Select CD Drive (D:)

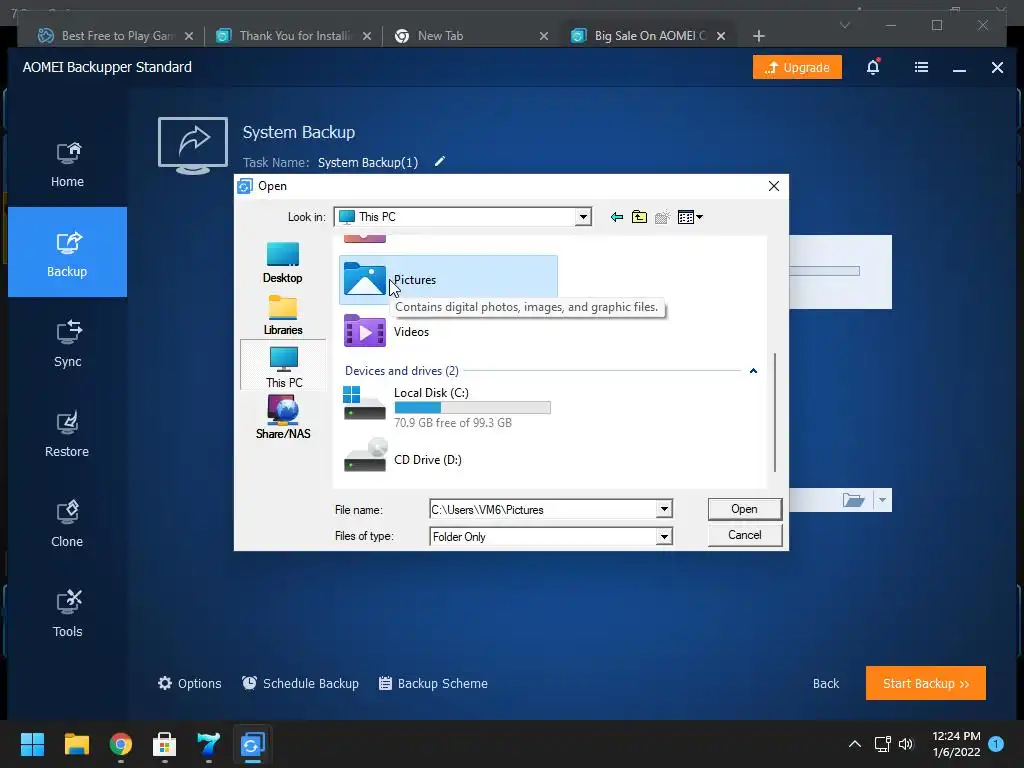coord(403,458)
